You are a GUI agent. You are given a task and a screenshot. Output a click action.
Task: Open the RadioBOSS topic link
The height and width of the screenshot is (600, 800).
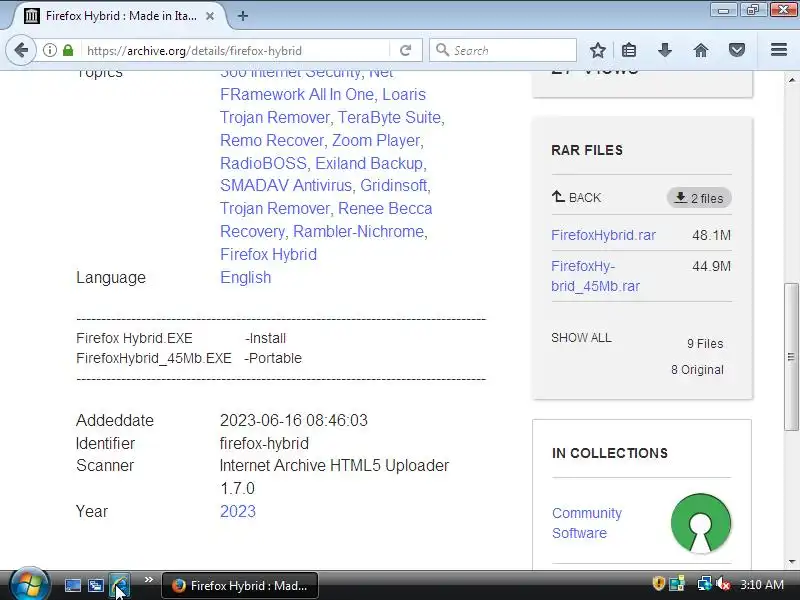tap(263, 163)
